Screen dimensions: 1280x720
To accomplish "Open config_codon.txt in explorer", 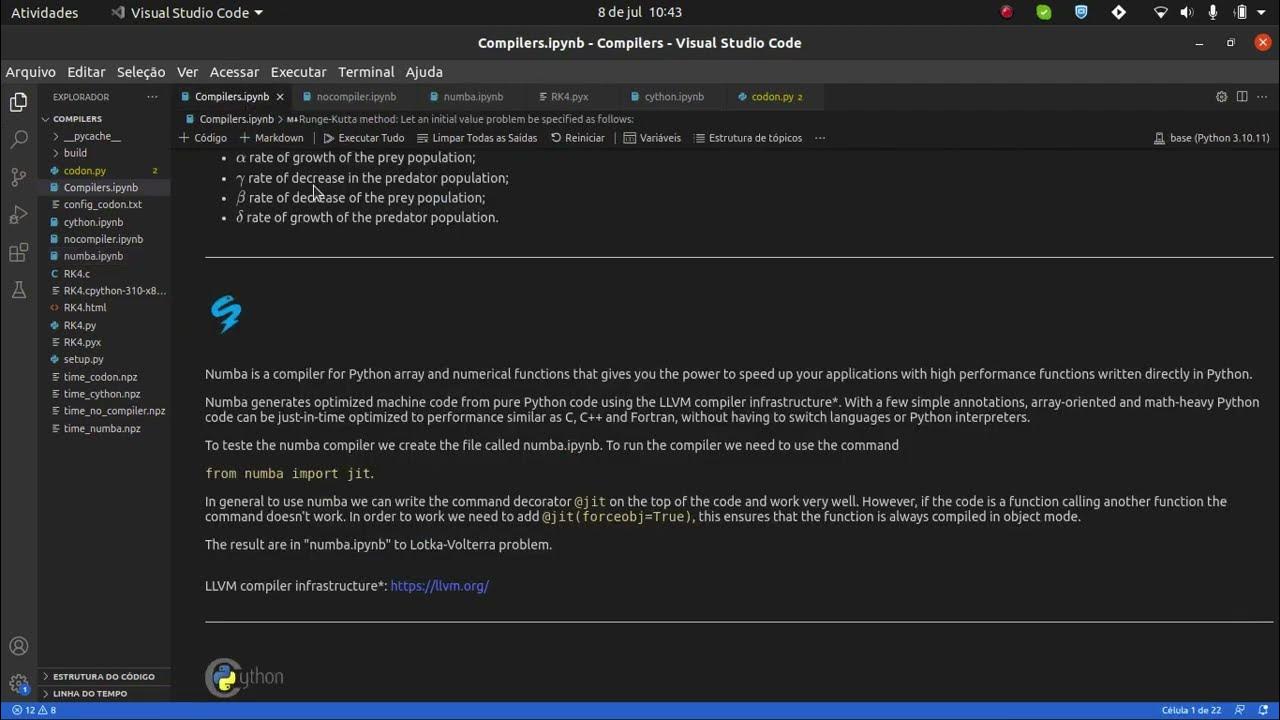I will point(102,205).
